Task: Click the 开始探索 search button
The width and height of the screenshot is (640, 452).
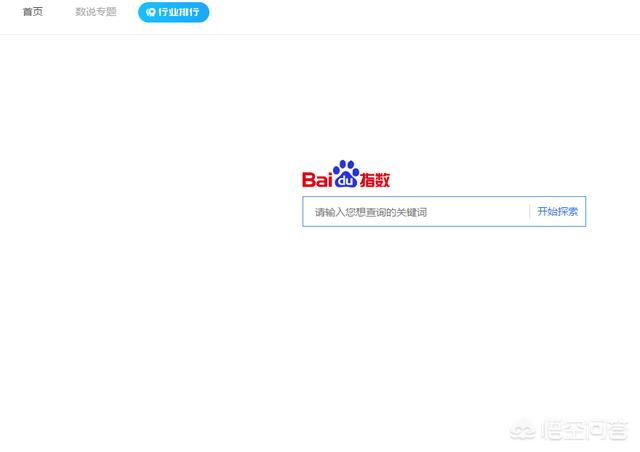Action: (558, 212)
